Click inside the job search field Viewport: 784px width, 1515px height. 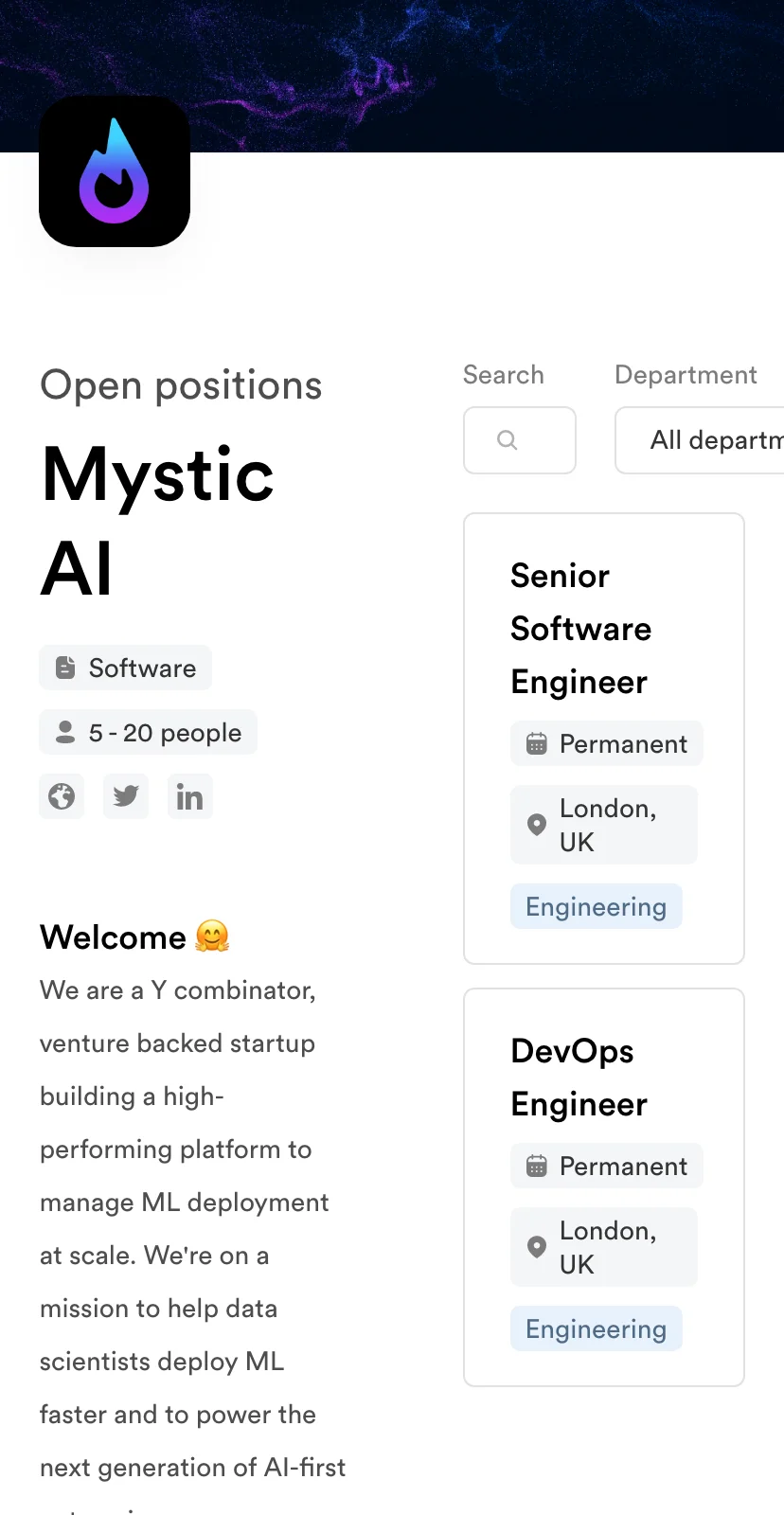[520, 440]
